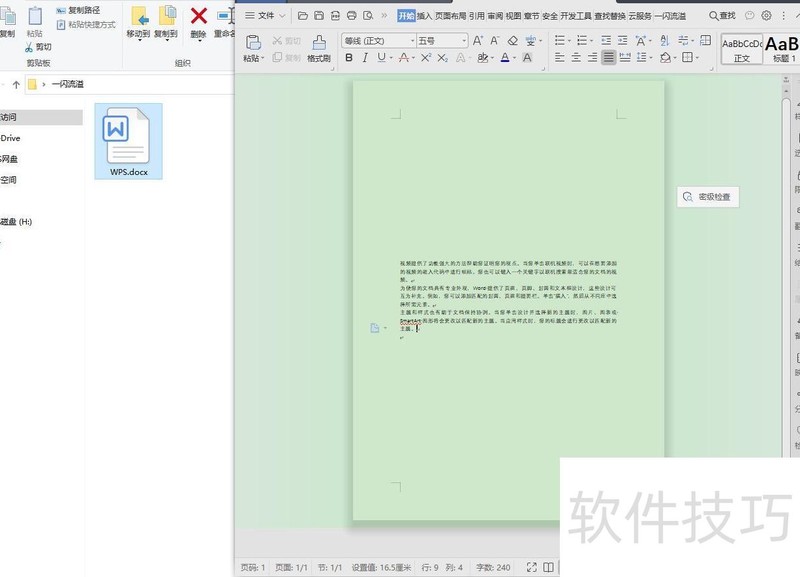Toggle Italic formatting
This screenshot has width=800, height=577.
pyautogui.click(x=365, y=58)
